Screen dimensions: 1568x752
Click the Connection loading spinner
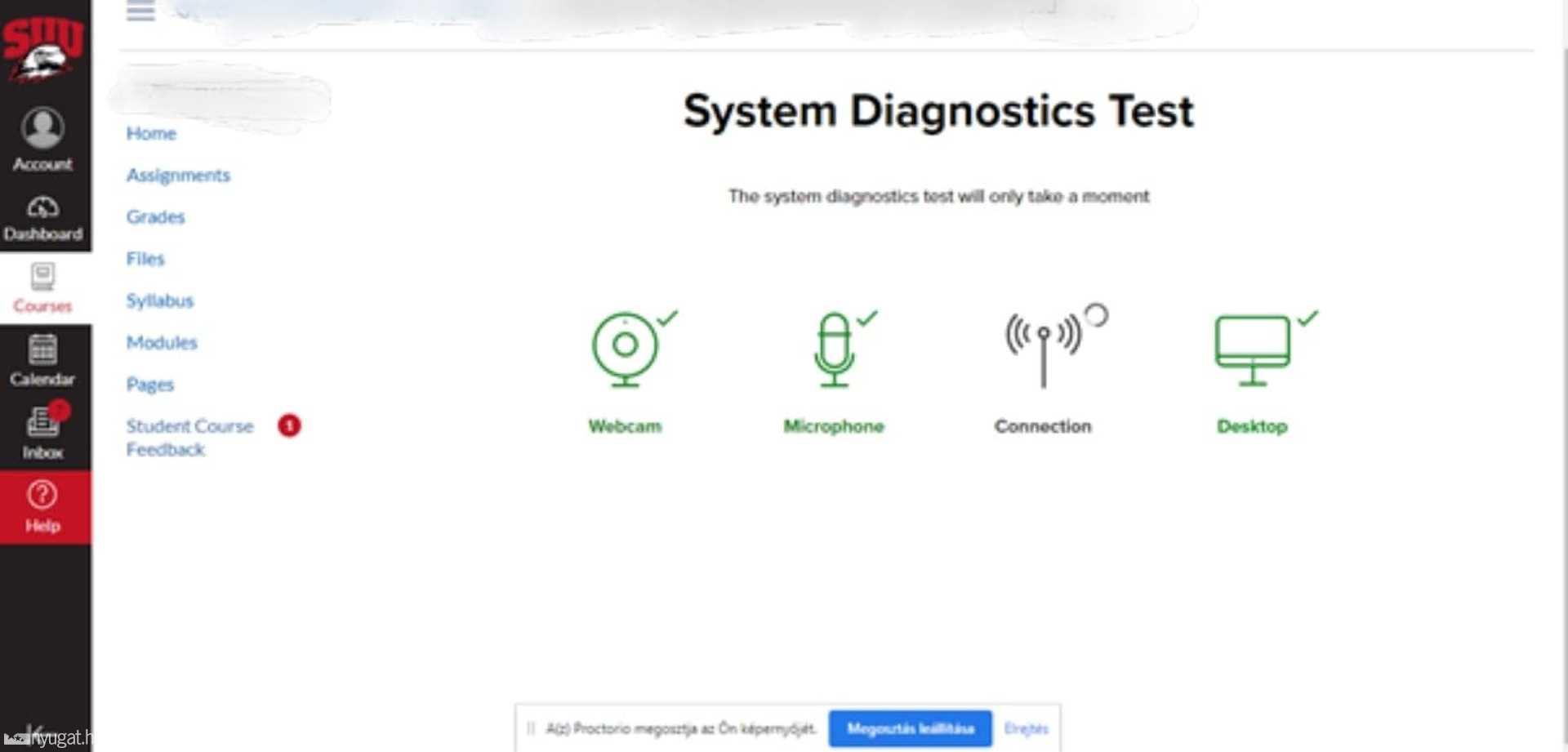click(x=1096, y=314)
